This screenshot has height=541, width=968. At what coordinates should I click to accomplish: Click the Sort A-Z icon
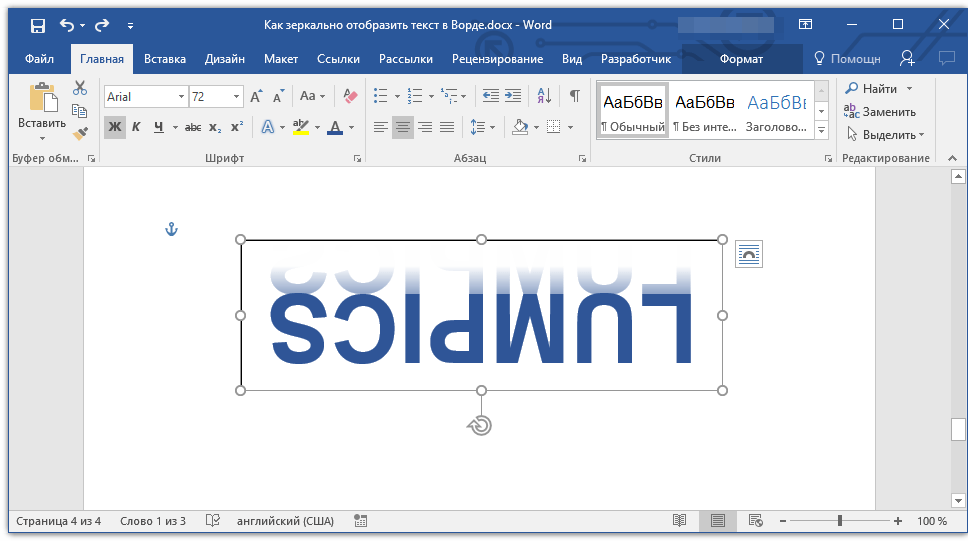(x=544, y=96)
